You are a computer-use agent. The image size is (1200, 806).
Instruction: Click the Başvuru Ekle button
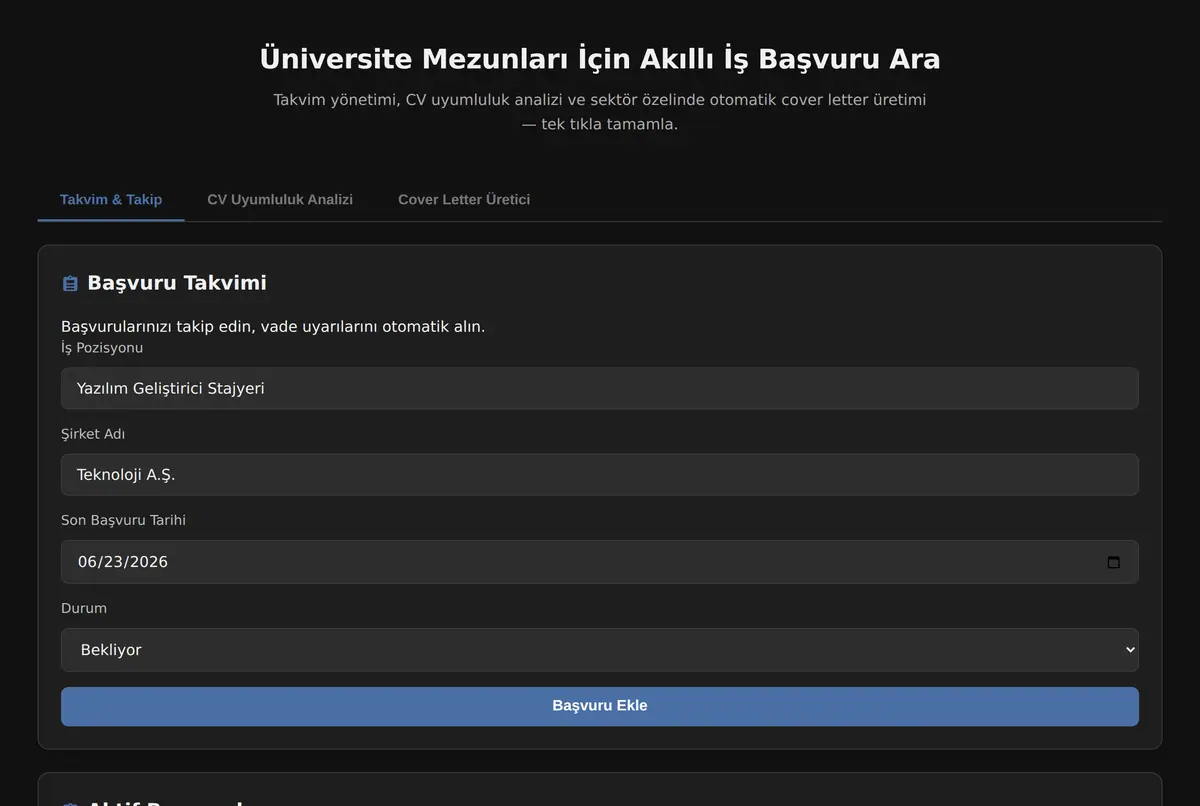point(600,706)
